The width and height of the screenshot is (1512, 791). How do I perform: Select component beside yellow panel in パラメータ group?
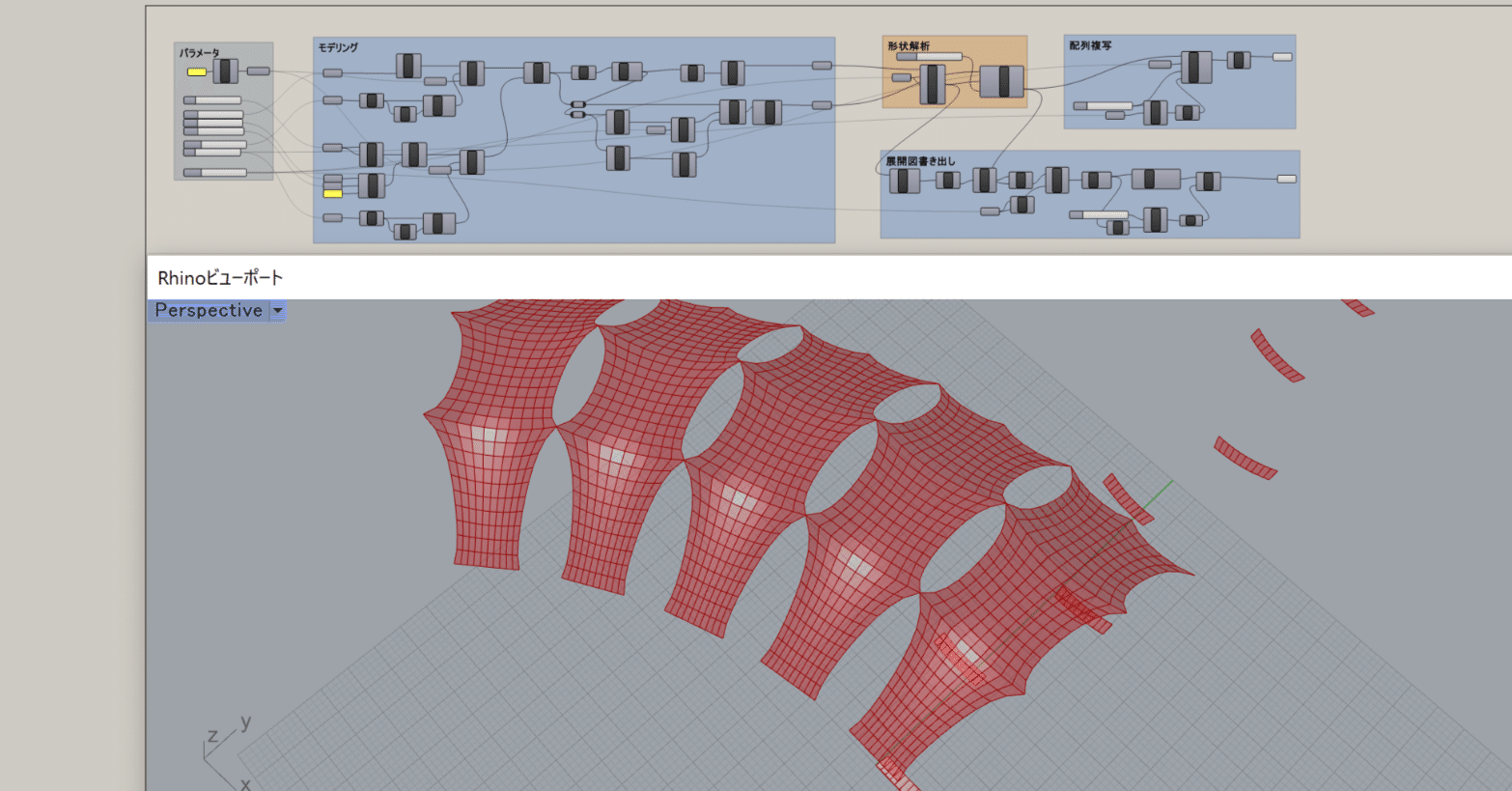coord(225,71)
